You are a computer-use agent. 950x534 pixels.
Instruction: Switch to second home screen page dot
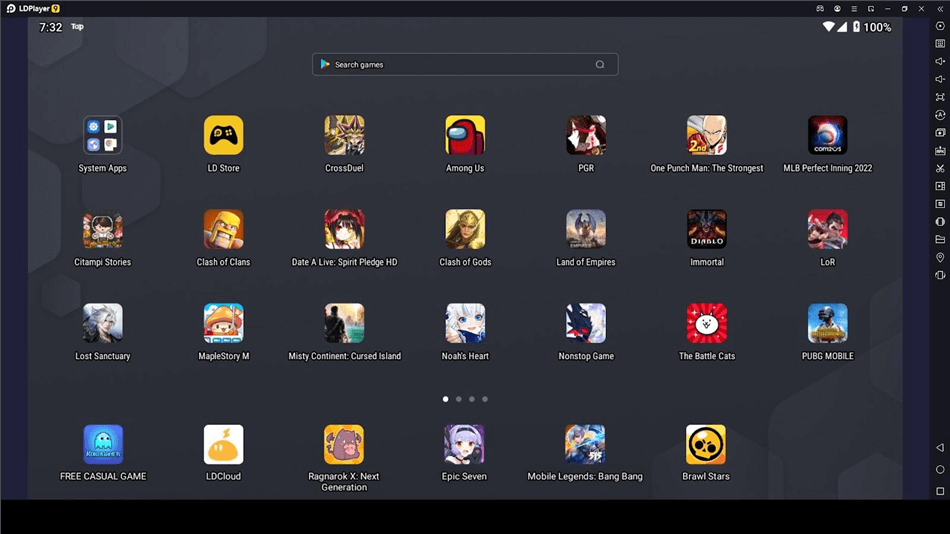point(459,399)
